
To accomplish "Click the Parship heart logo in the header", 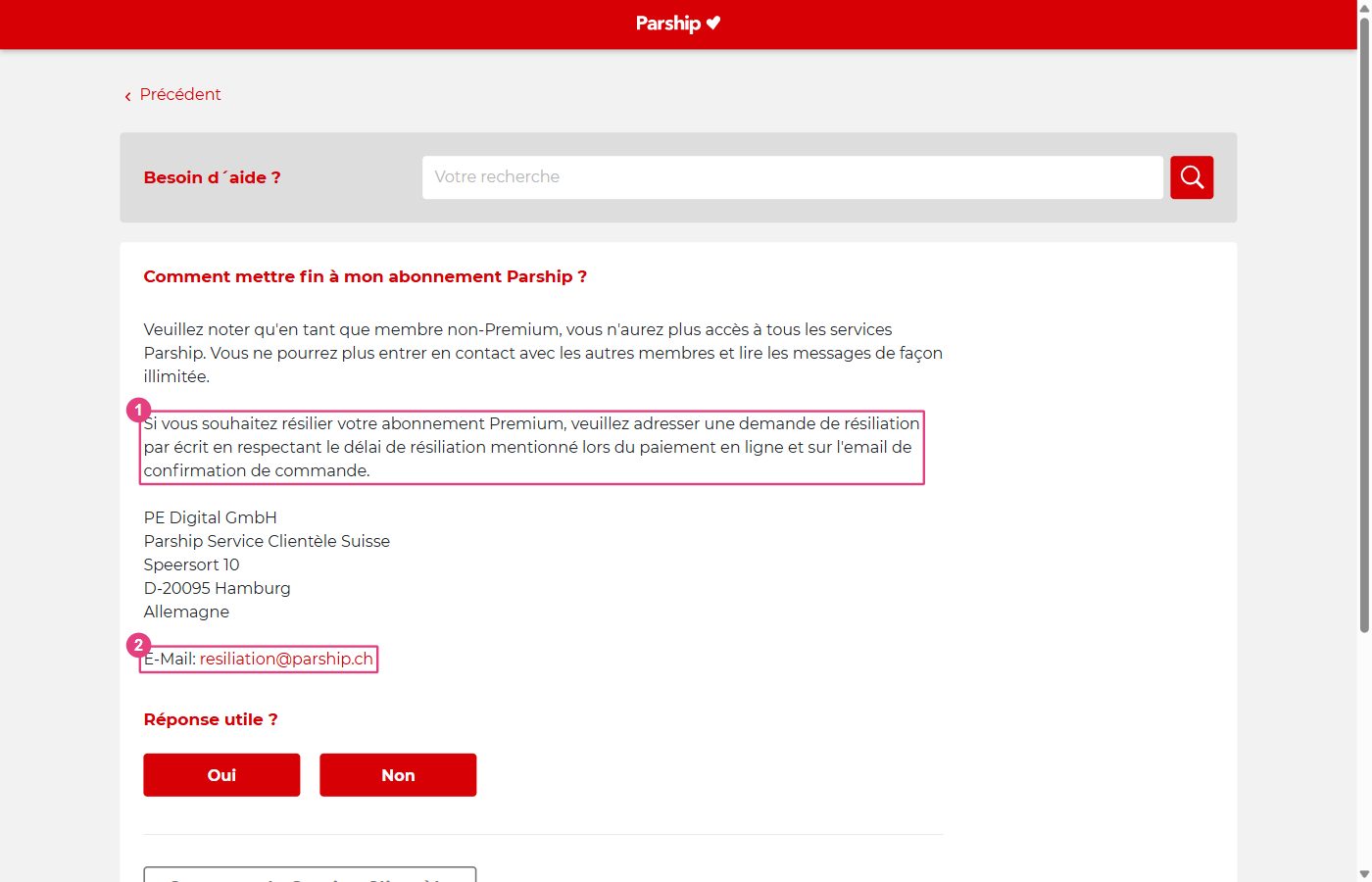I will coord(678,24).
